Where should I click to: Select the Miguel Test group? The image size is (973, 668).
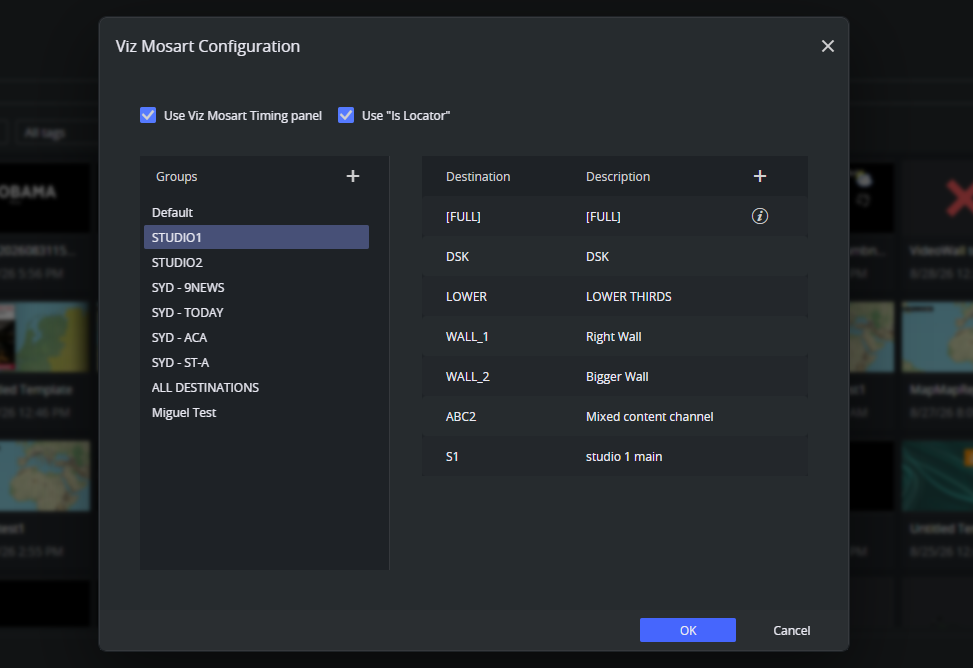tap(256, 412)
